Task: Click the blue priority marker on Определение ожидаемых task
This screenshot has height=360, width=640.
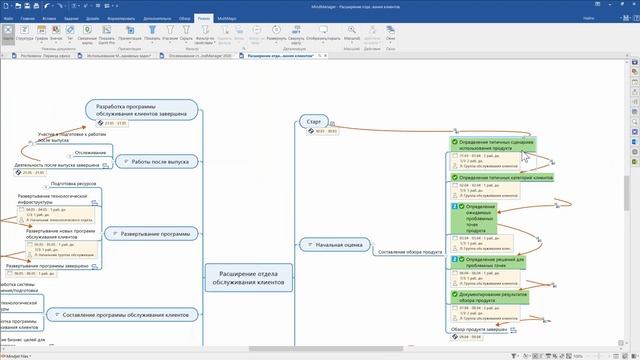Action: [x=455, y=207]
